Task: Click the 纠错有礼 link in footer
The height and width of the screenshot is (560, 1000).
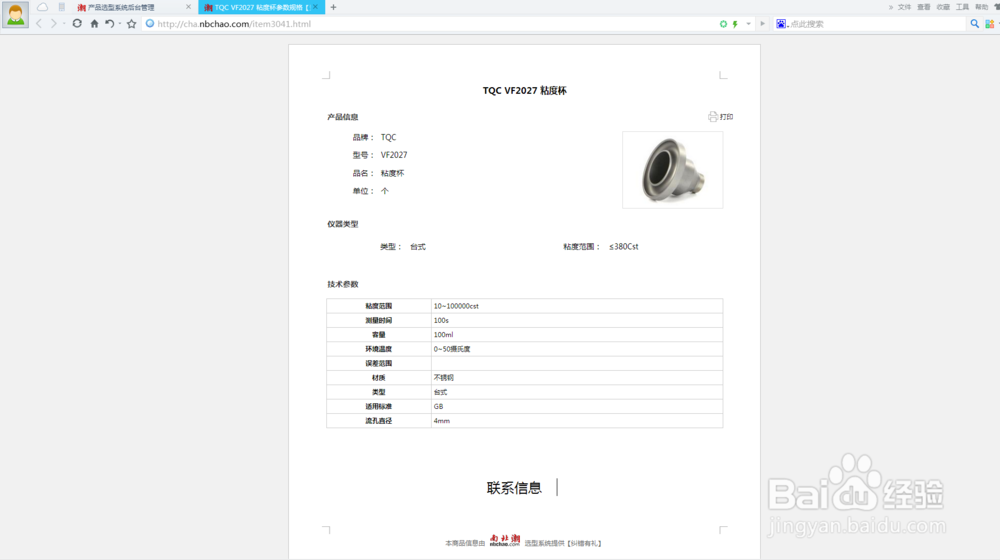Action: pos(584,543)
